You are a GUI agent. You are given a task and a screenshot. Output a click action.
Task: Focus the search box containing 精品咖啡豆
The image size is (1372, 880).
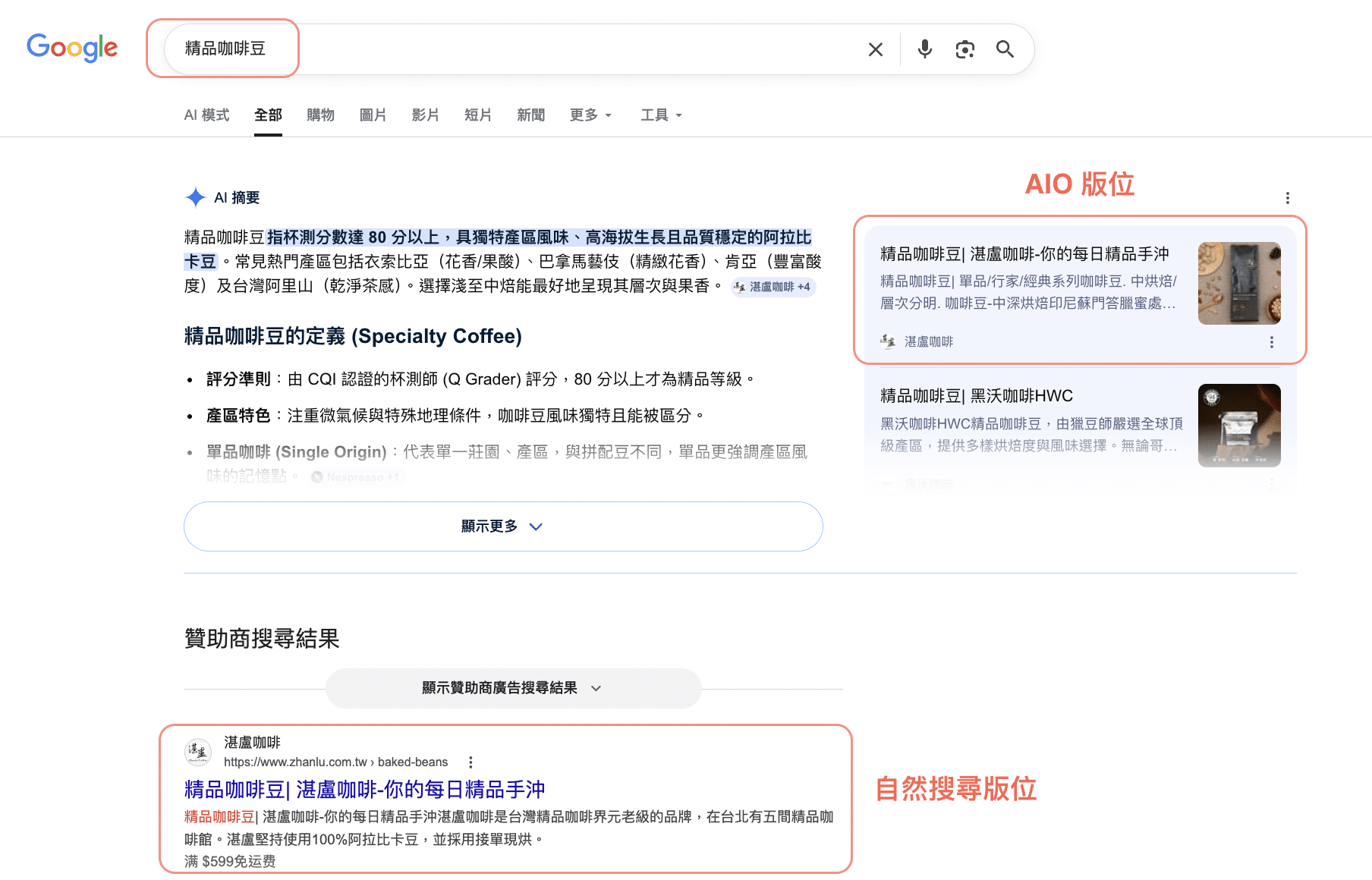tap(599, 49)
